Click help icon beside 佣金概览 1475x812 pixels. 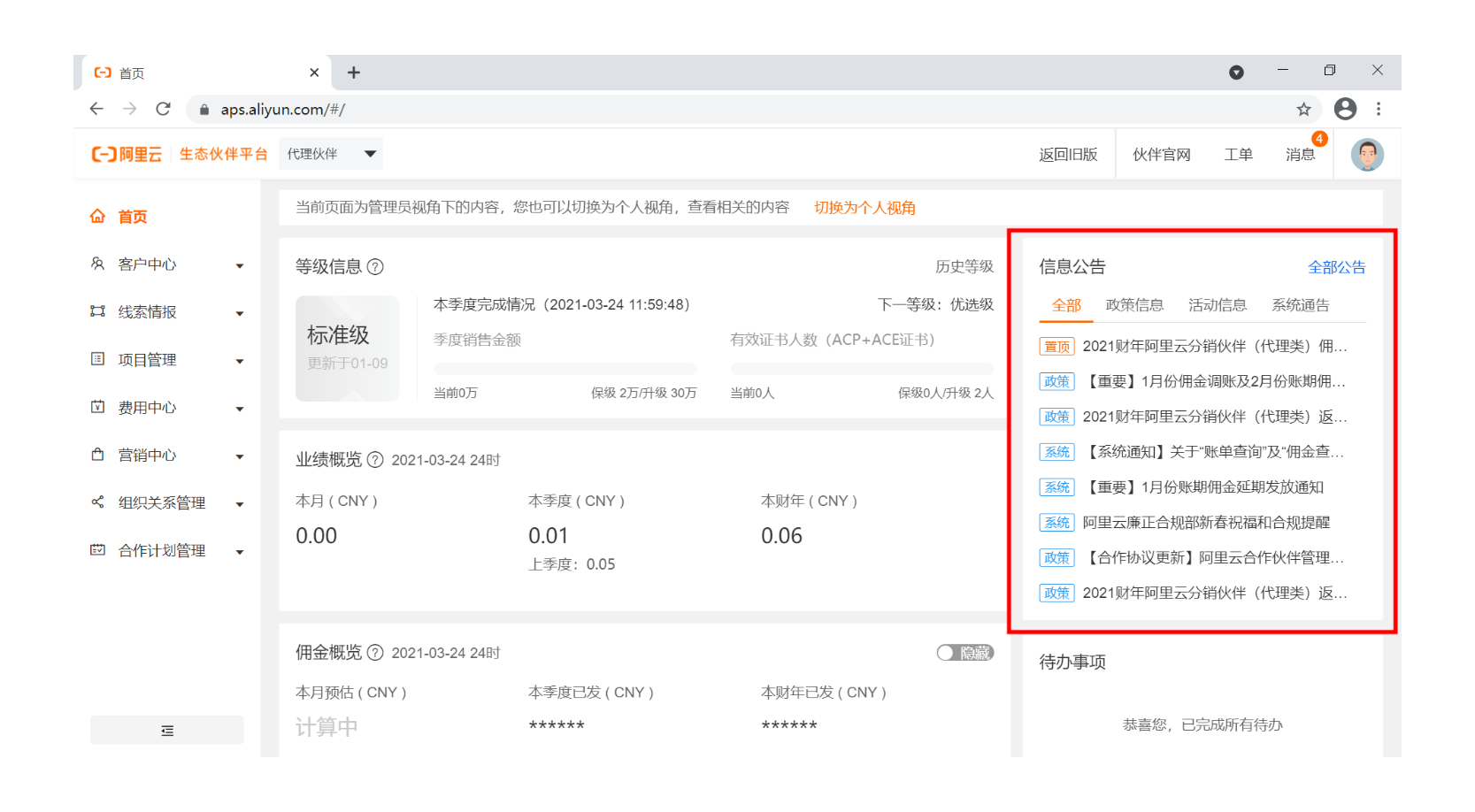click(x=375, y=653)
